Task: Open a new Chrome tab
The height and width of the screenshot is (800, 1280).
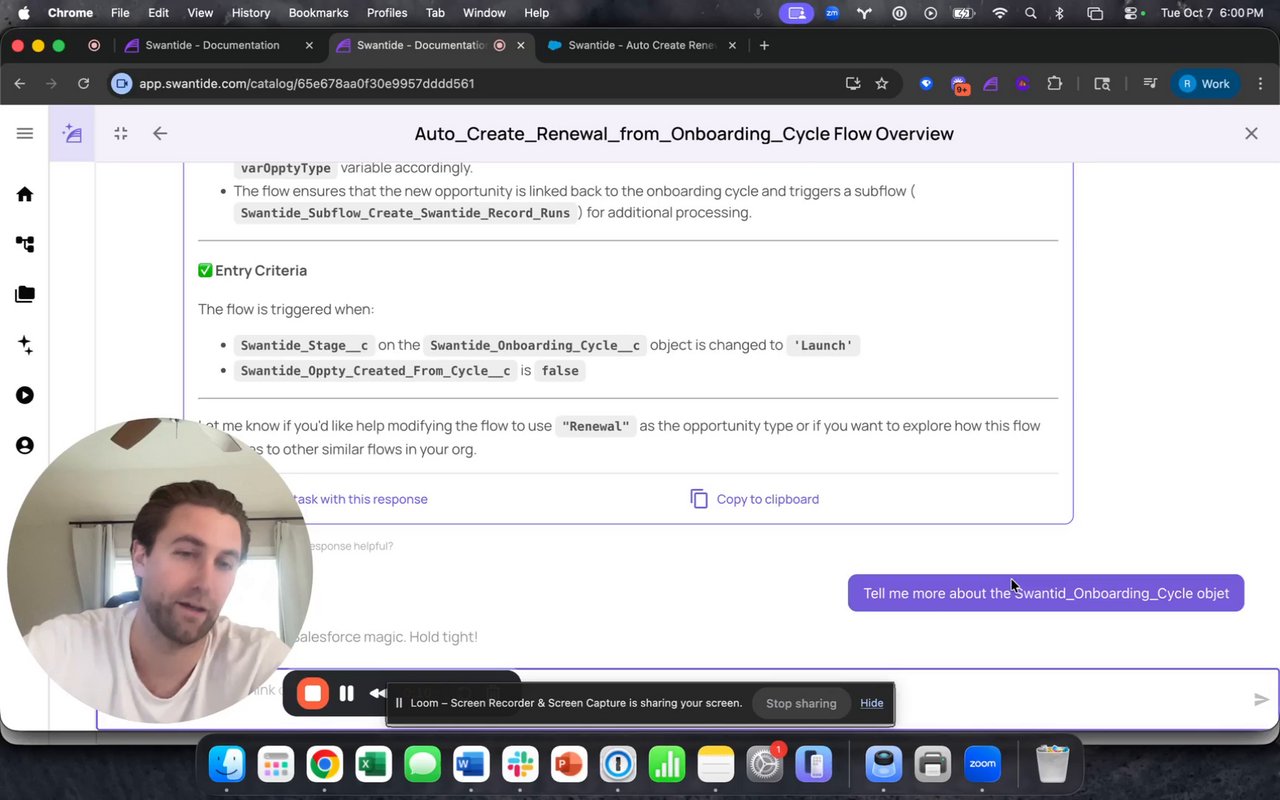Action: (764, 45)
